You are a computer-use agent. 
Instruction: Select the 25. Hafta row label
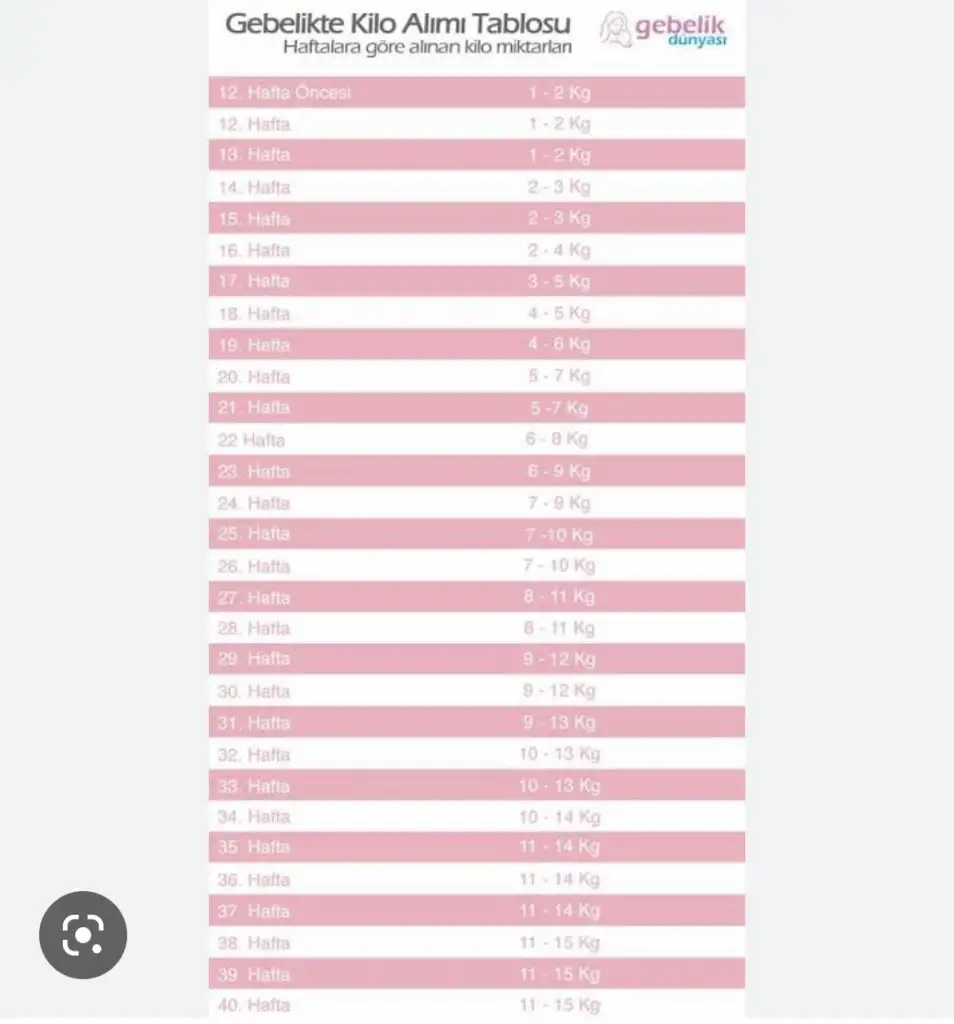click(x=254, y=534)
